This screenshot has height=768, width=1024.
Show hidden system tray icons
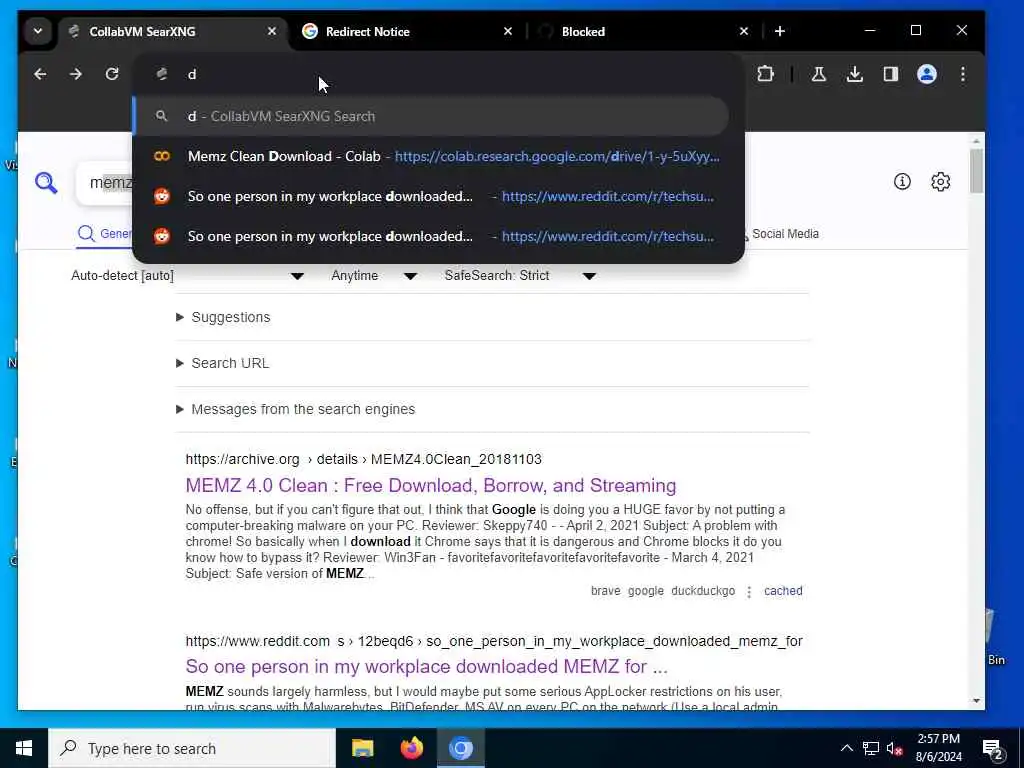coord(846,748)
